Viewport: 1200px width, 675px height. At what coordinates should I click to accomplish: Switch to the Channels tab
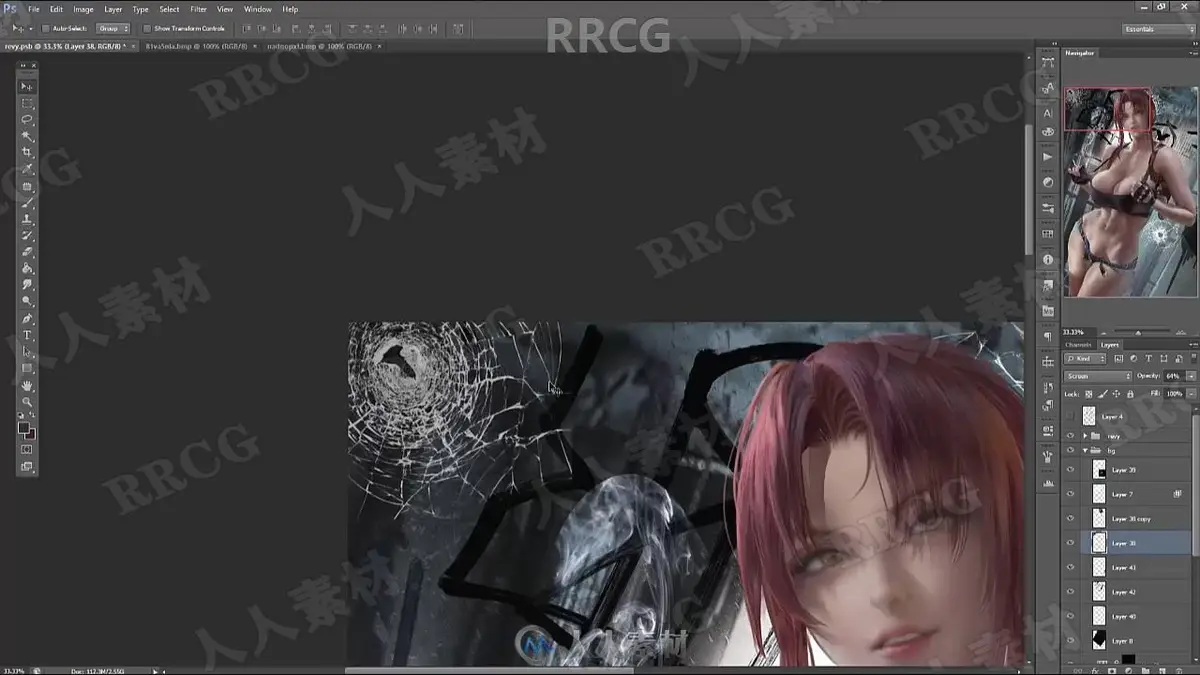[x=1079, y=344]
